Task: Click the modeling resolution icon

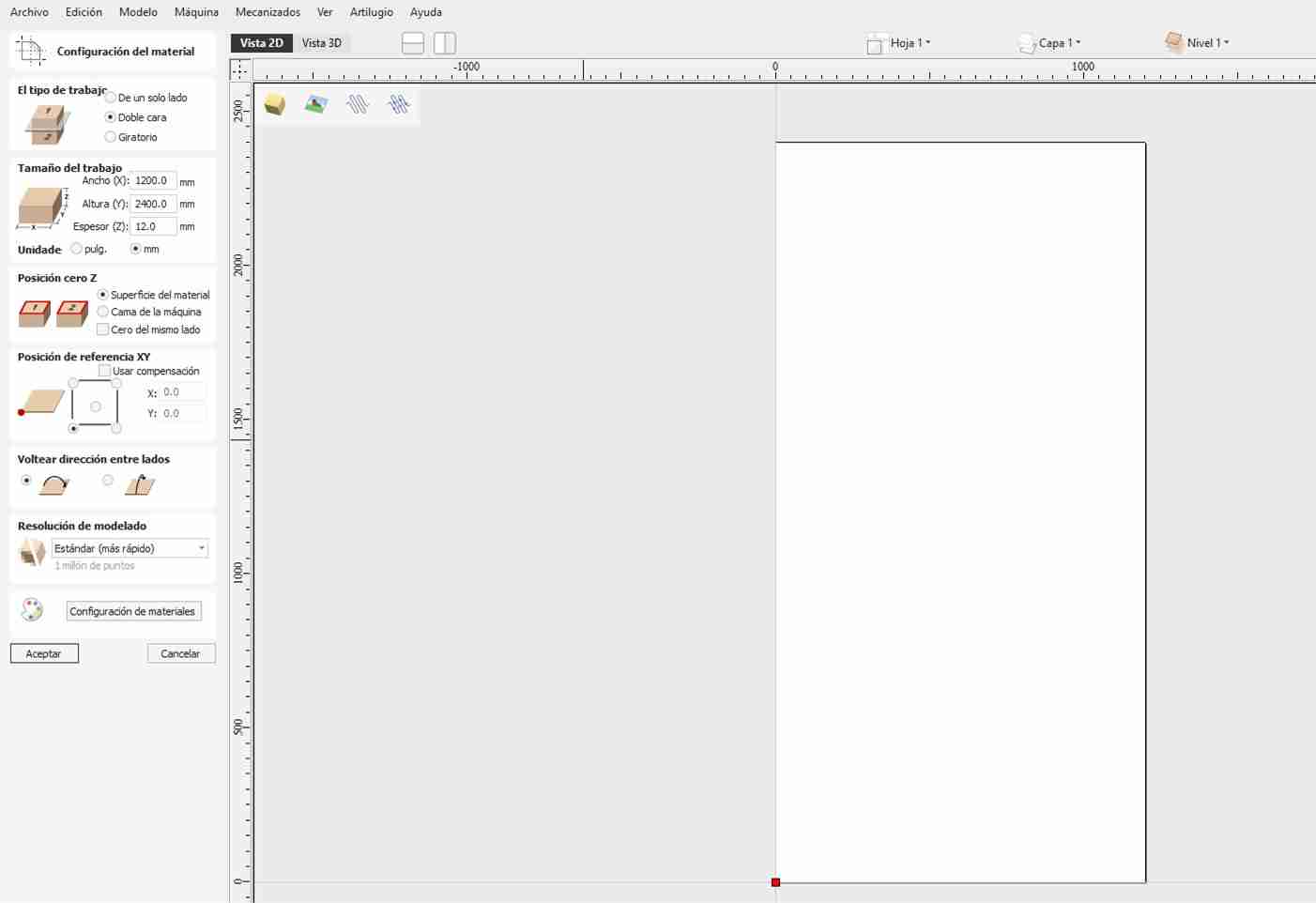Action: [33, 552]
